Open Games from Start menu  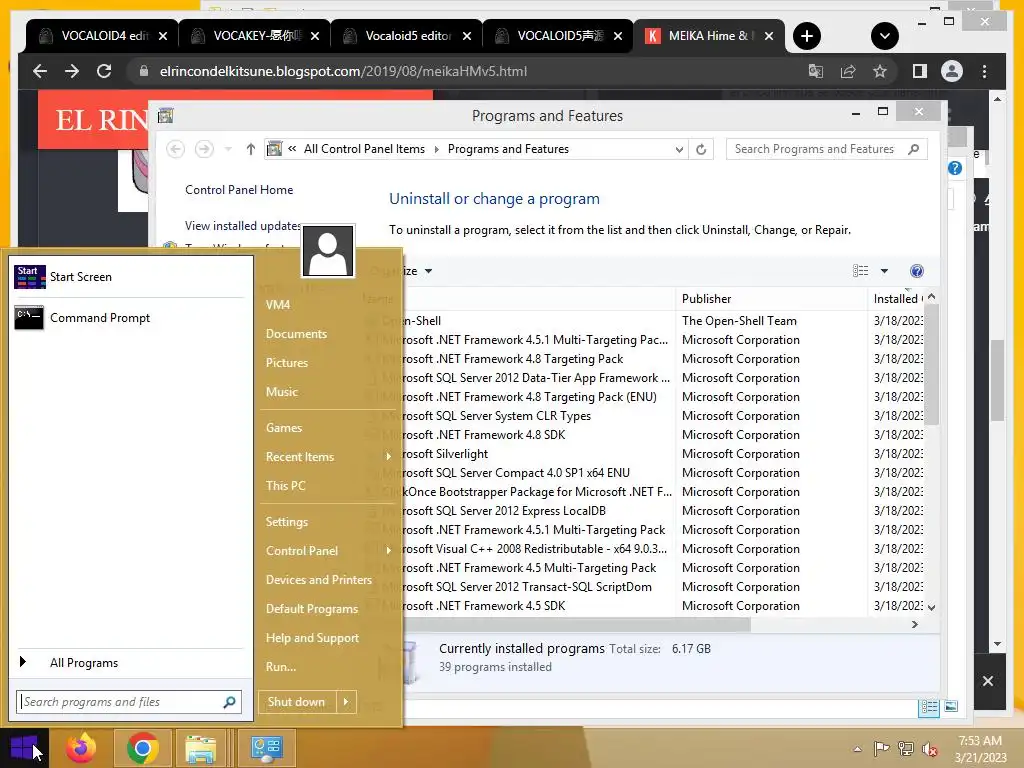click(284, 428)
